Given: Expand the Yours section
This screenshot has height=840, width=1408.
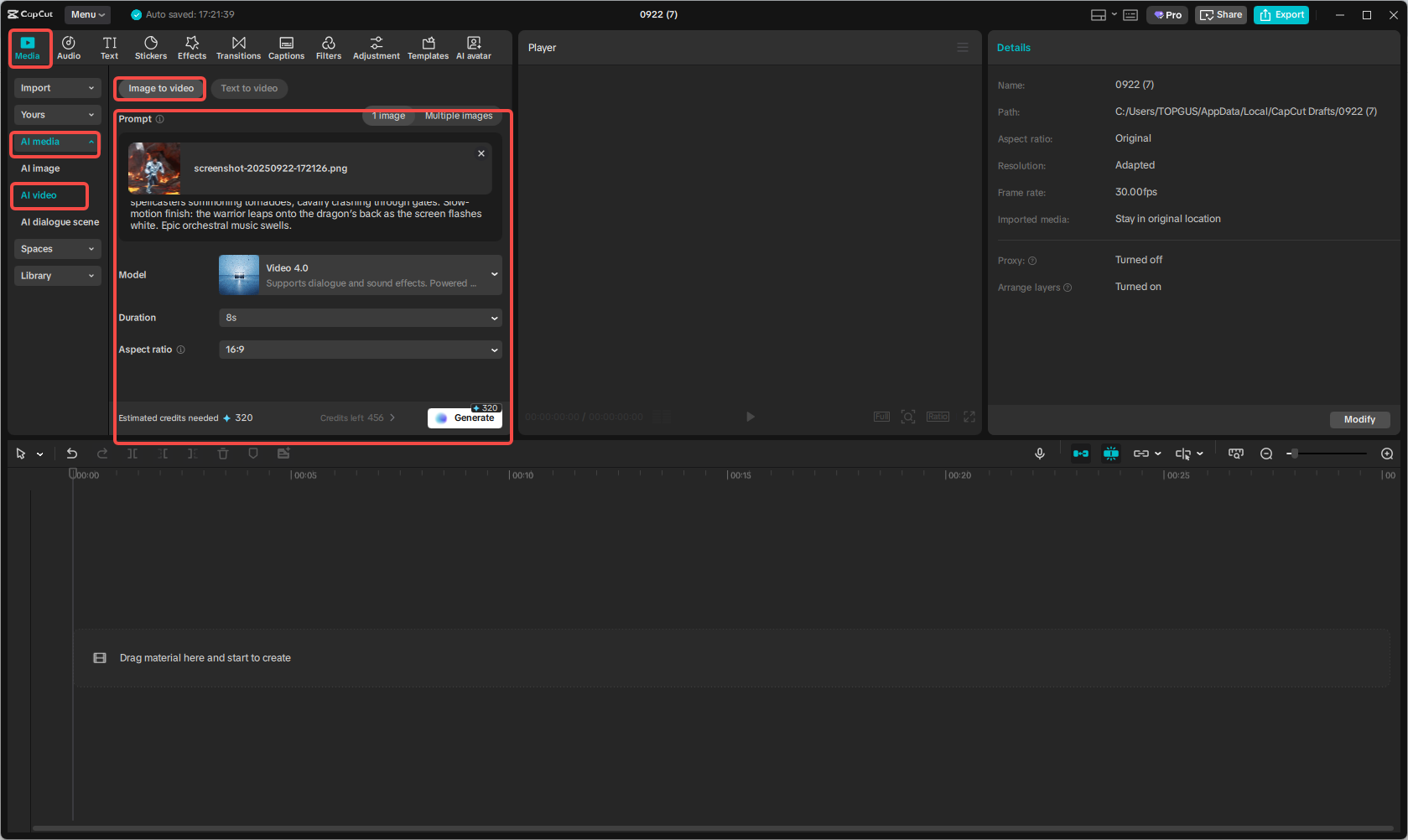Looking at the screenshot, I should [x=58, y=115].
